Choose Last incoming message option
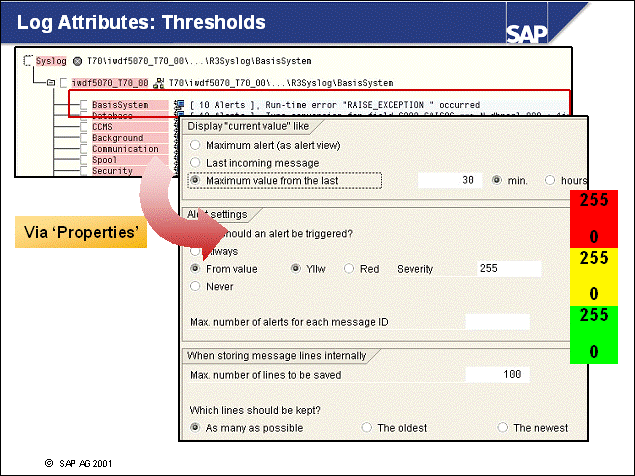 pos(196,162)
